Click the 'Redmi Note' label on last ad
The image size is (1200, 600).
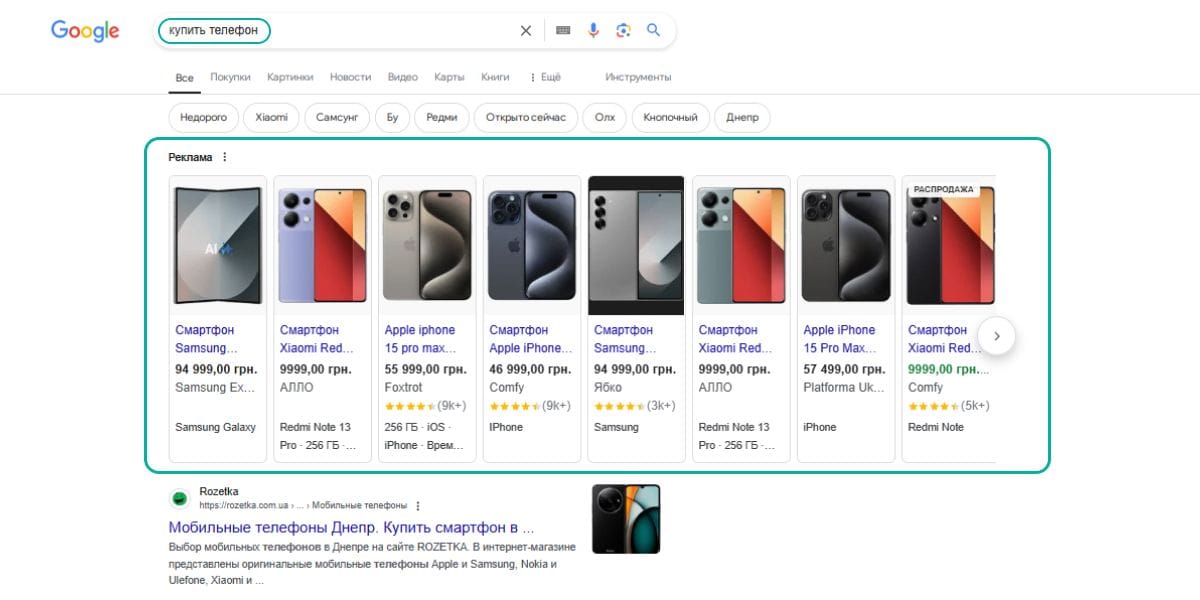pos(936,427)
